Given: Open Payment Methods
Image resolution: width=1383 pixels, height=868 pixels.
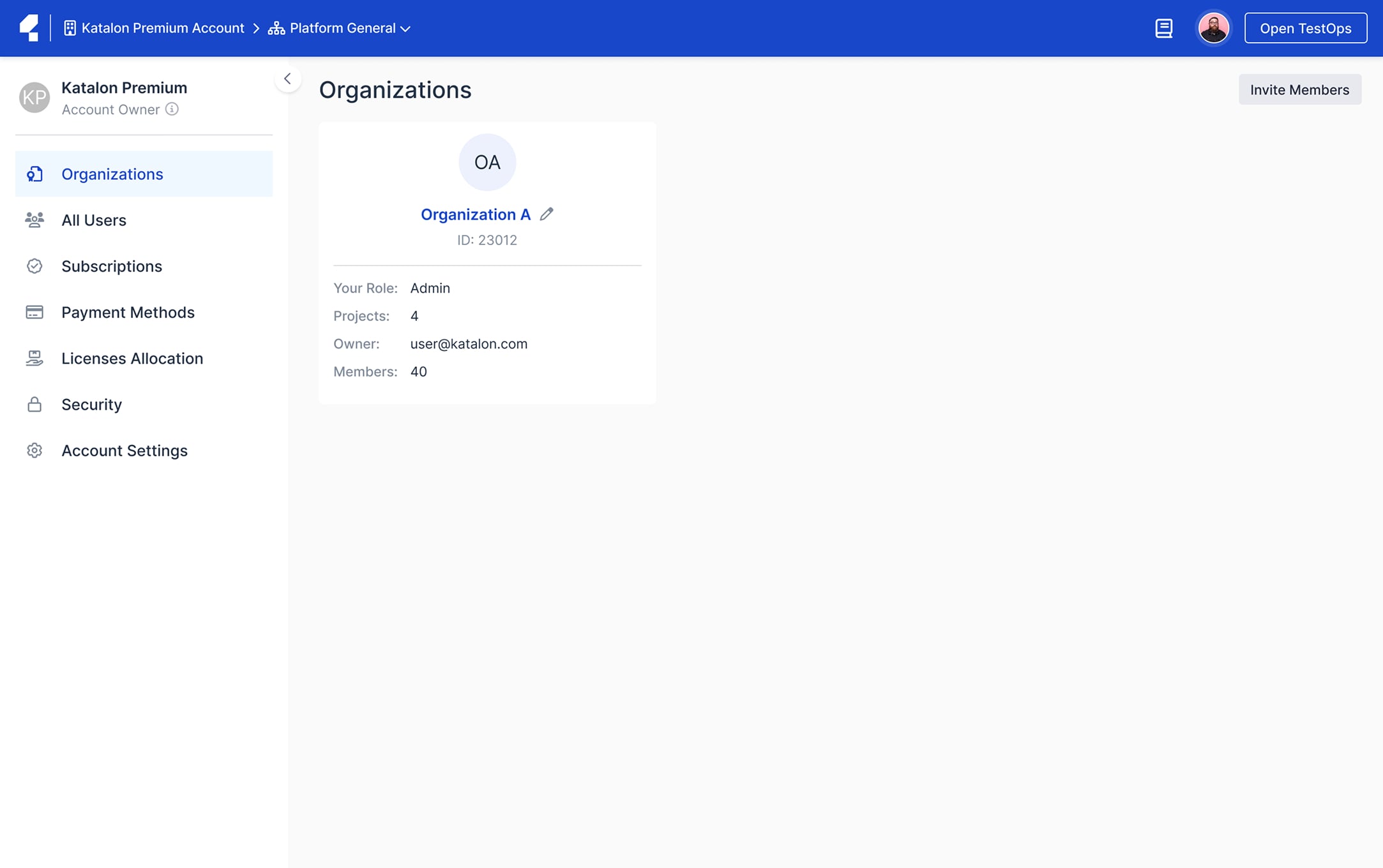Looking at the screenshot, I should coord(144,312).
